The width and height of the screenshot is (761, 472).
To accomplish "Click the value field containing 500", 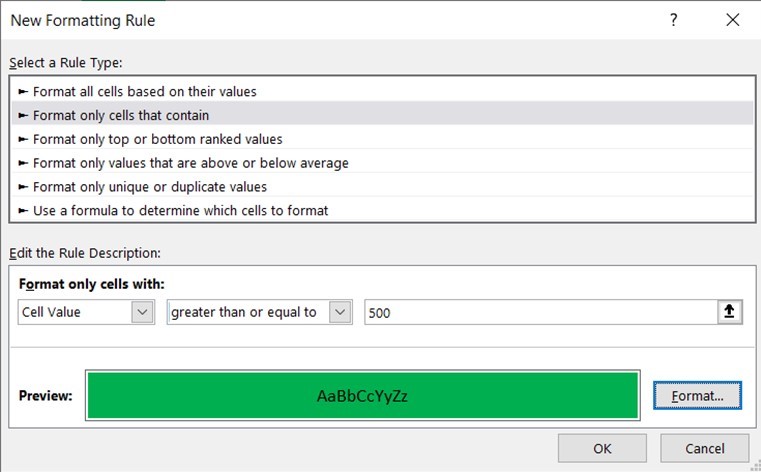I will point(538,312).
